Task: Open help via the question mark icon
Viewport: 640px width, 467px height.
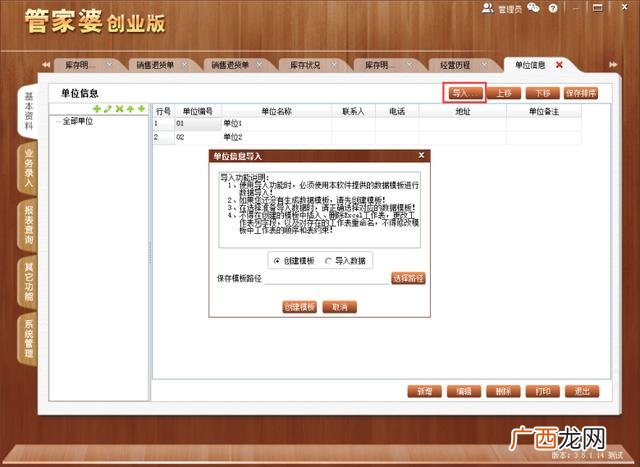Action: click(553, 8)
